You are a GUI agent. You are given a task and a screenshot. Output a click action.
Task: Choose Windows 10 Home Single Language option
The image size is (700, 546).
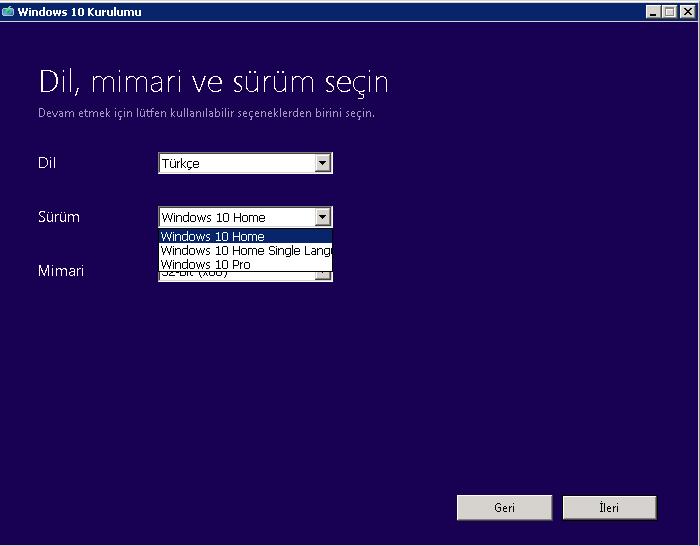[245, 251]
